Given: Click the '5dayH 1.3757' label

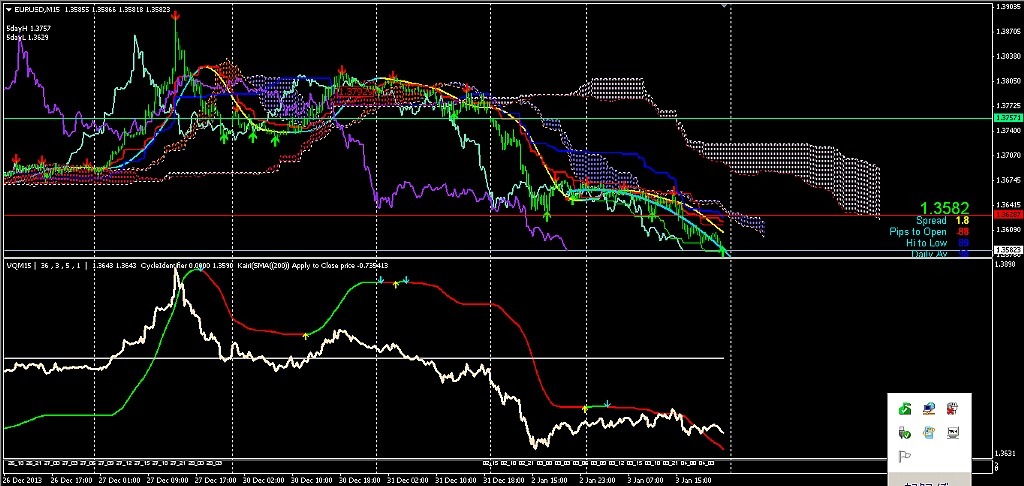Looking at the screenshot, I should (x=29, y=29).
